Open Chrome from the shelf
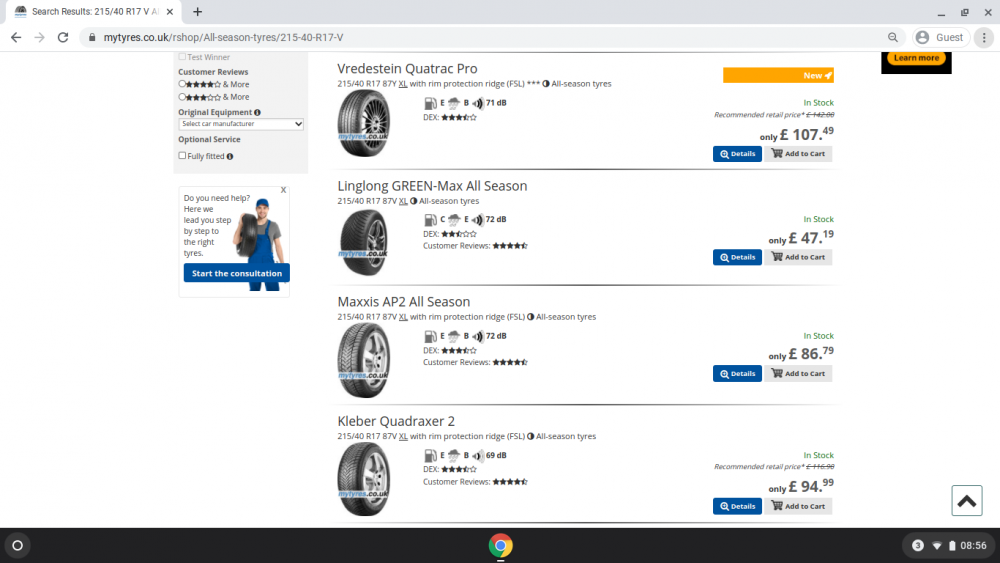The width and height of the screenshot is (1000, 563). (x=501, y=546)
